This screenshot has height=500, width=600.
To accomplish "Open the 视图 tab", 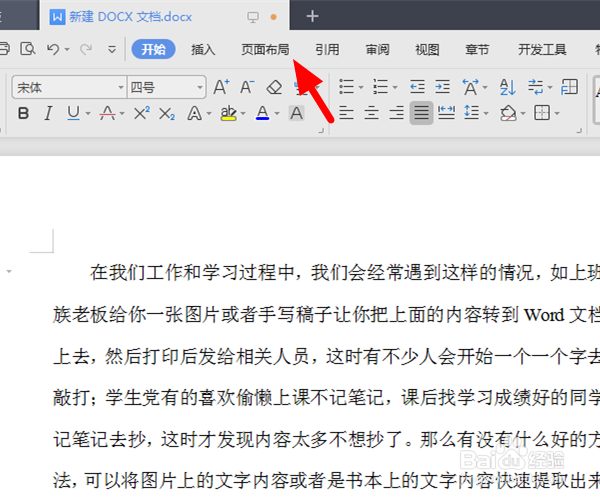I will (x=427, y=49).
